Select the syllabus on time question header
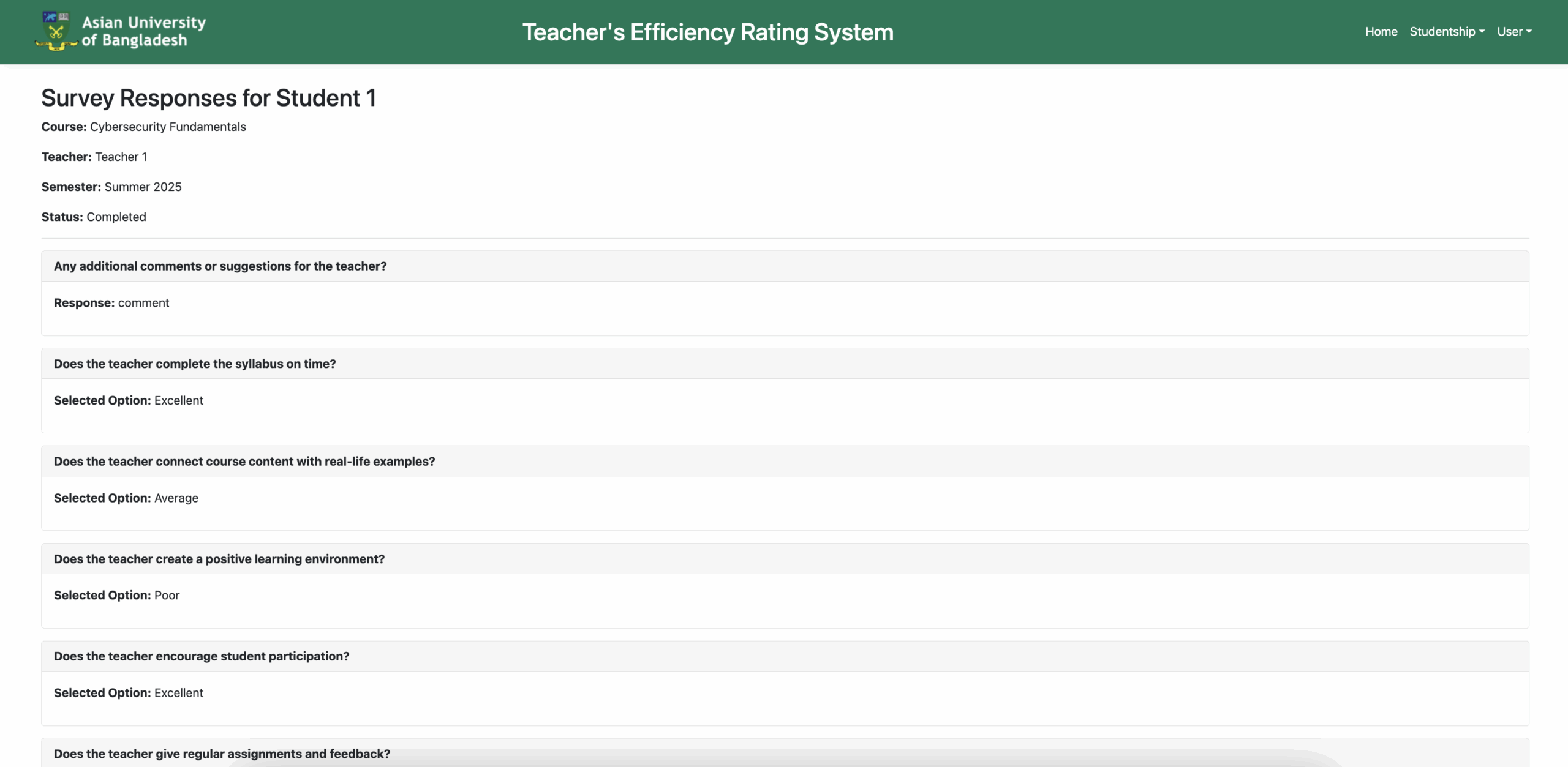The image size is (1568, 767). [195, 364]
